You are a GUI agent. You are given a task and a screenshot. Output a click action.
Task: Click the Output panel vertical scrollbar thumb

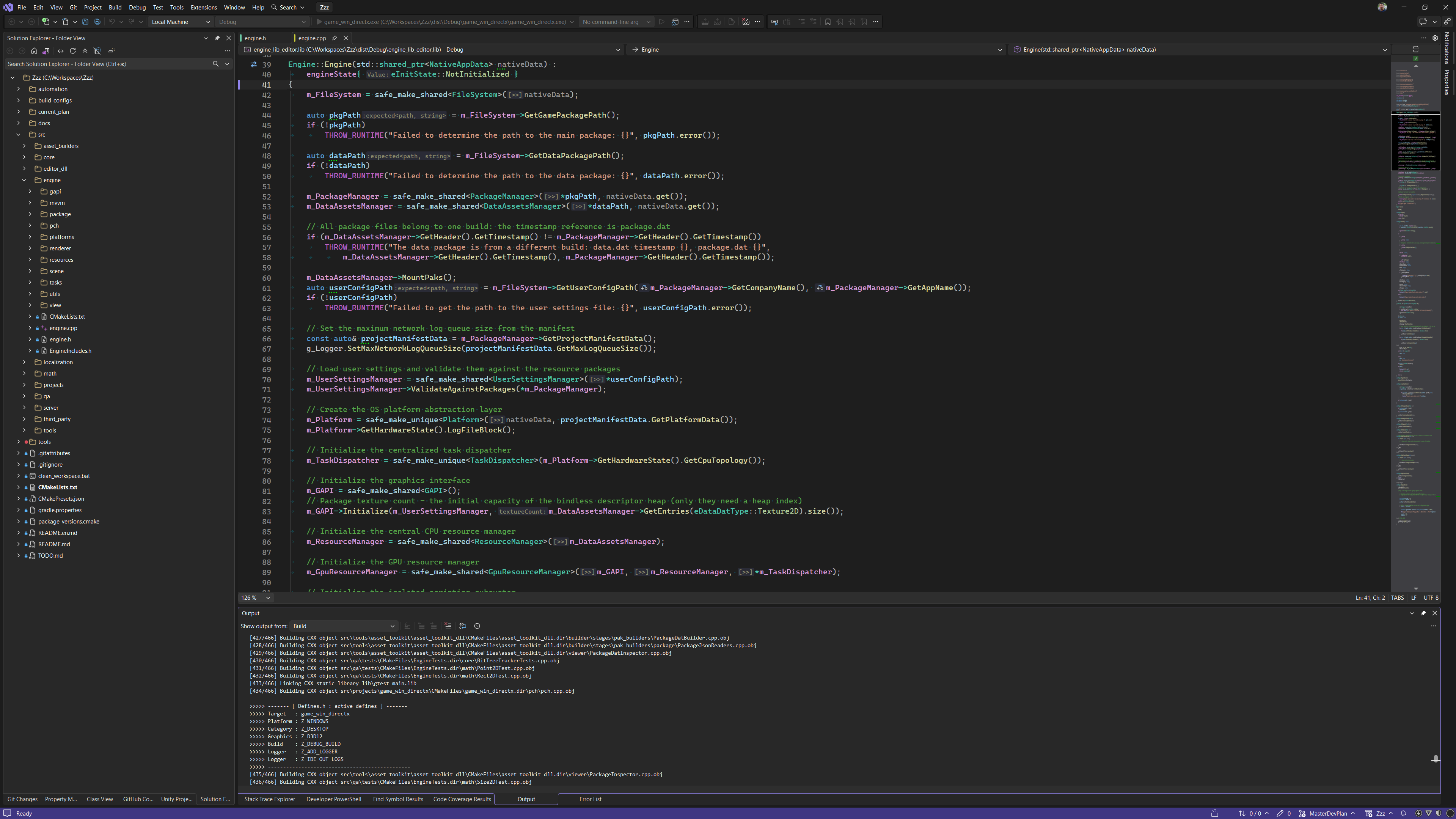pyautogui.click(x=1435, y=759)
